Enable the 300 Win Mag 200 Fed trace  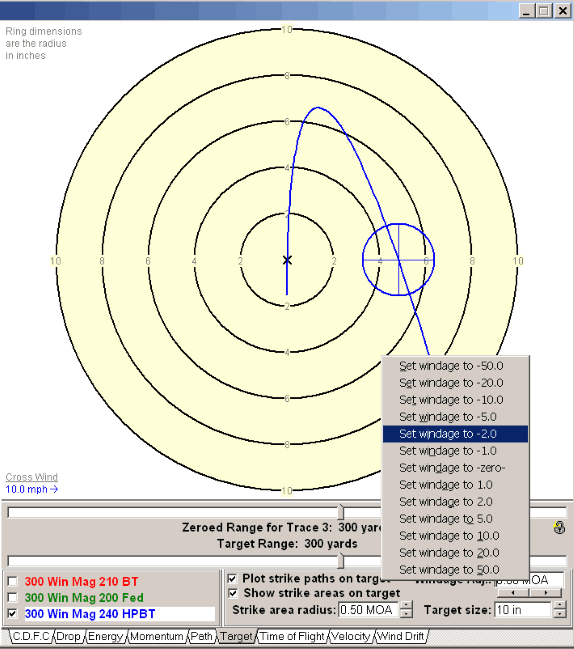coord(13,598)
